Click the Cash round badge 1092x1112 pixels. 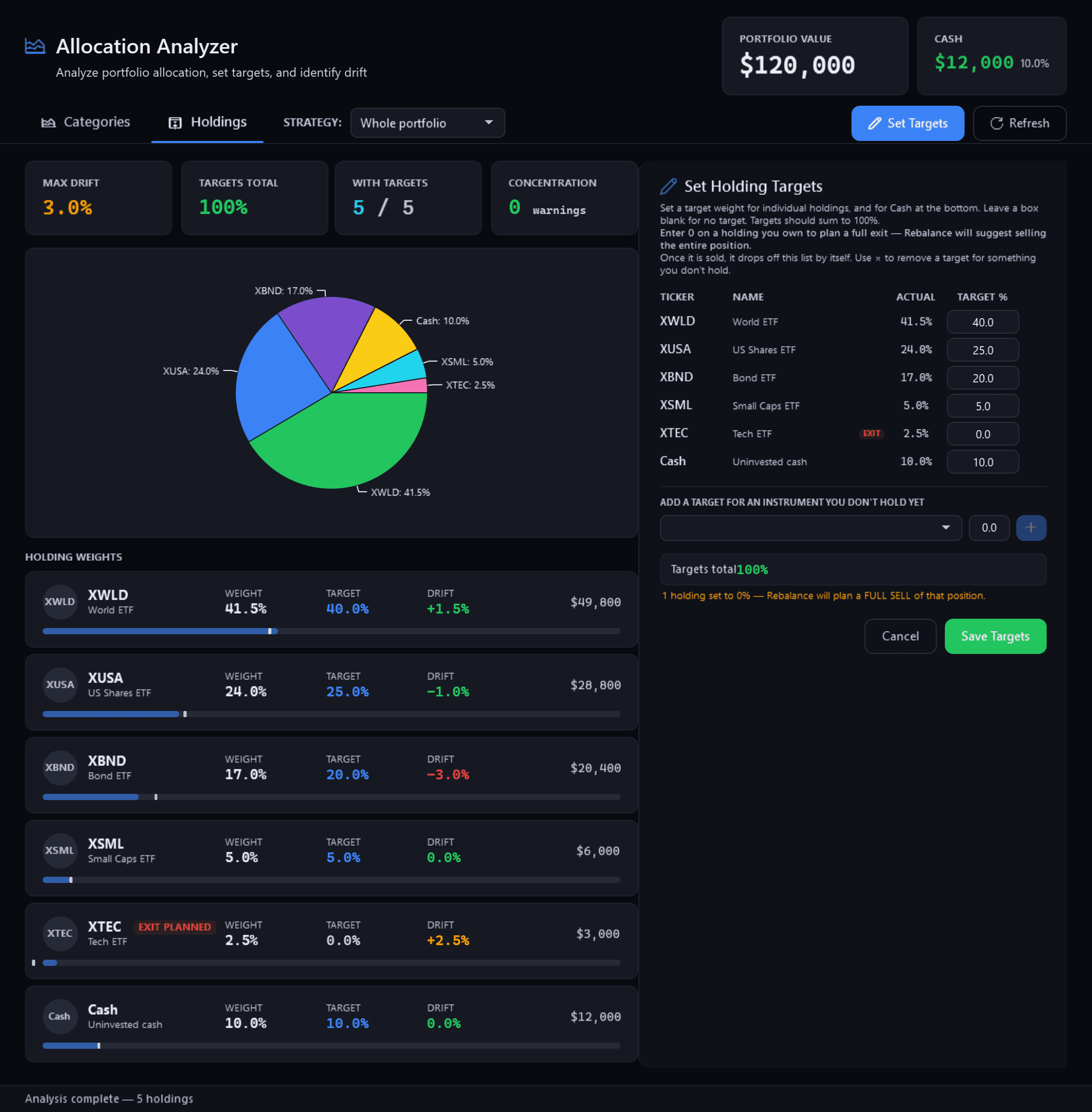(x=60, y=1016)
